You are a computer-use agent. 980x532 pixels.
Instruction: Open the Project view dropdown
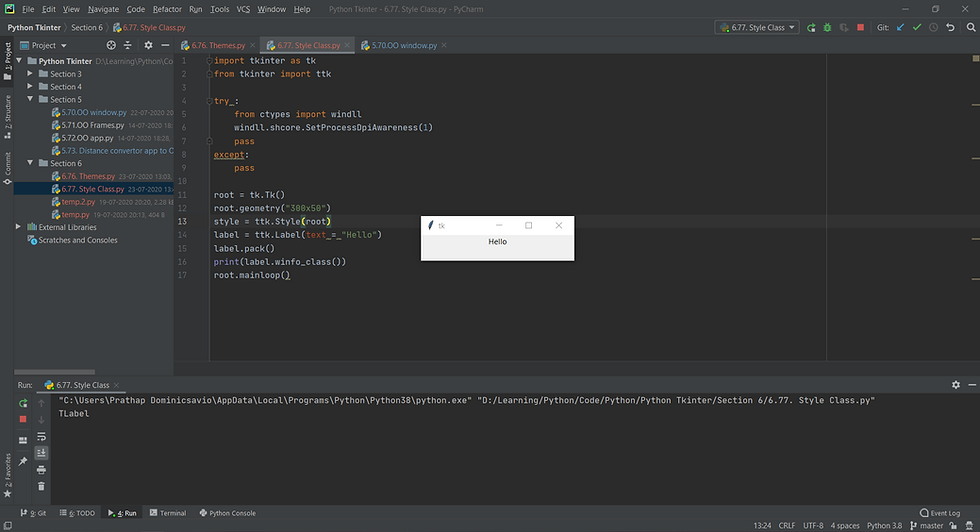pyautogui.click(x=44, y=45)
